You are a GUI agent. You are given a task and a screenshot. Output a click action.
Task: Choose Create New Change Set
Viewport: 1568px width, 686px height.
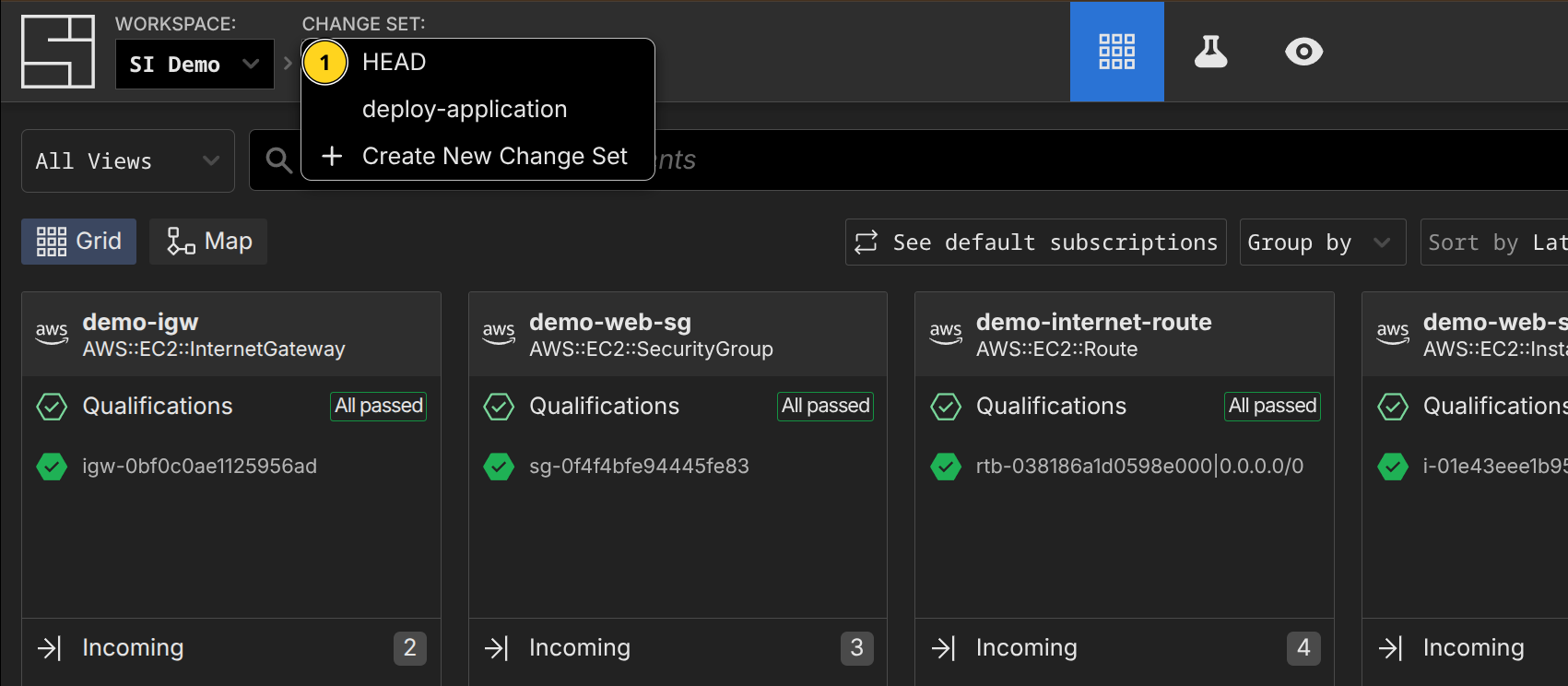click(x=494, y=156)
